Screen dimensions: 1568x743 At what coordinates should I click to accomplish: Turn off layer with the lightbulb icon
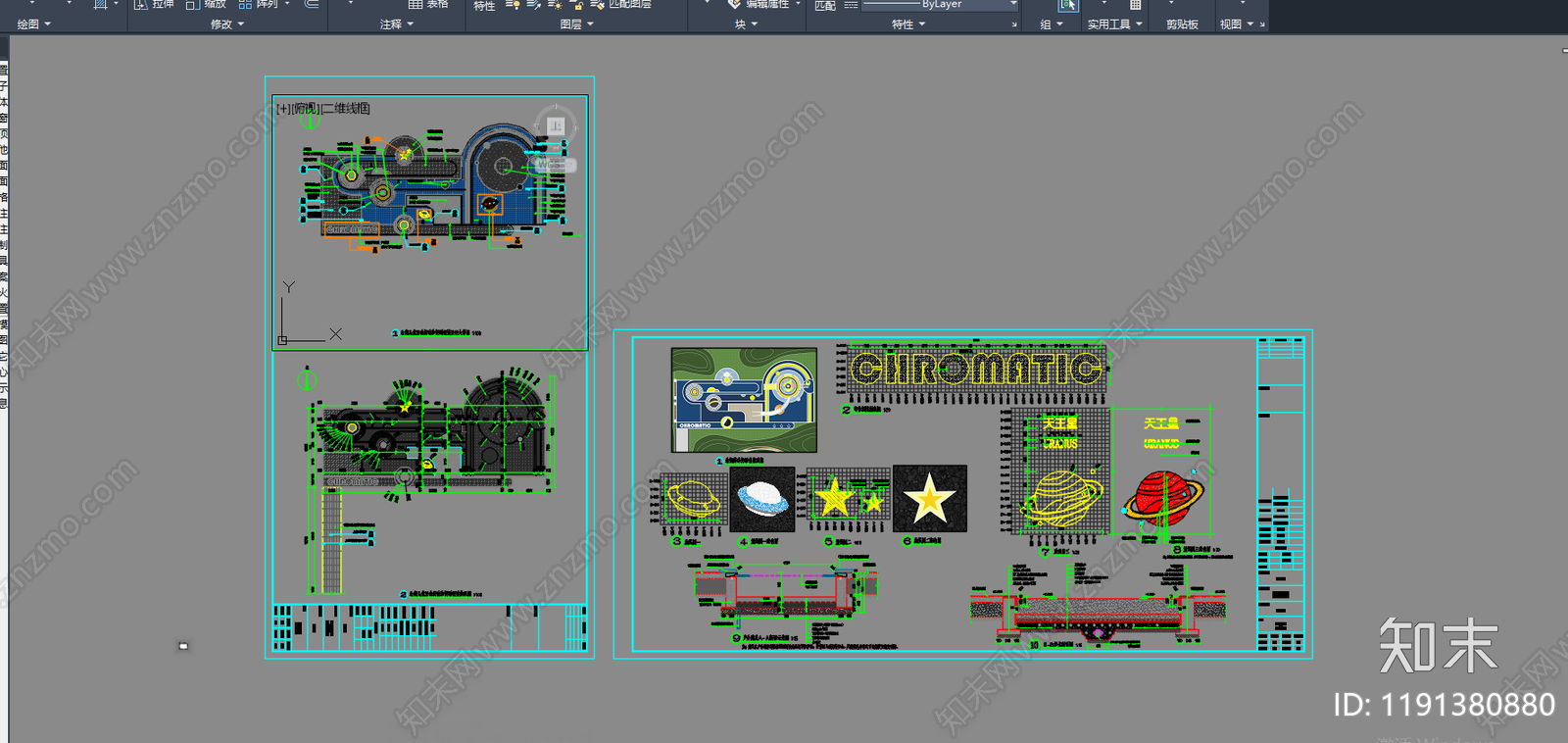pyautogui.click(x=513, y=4)
